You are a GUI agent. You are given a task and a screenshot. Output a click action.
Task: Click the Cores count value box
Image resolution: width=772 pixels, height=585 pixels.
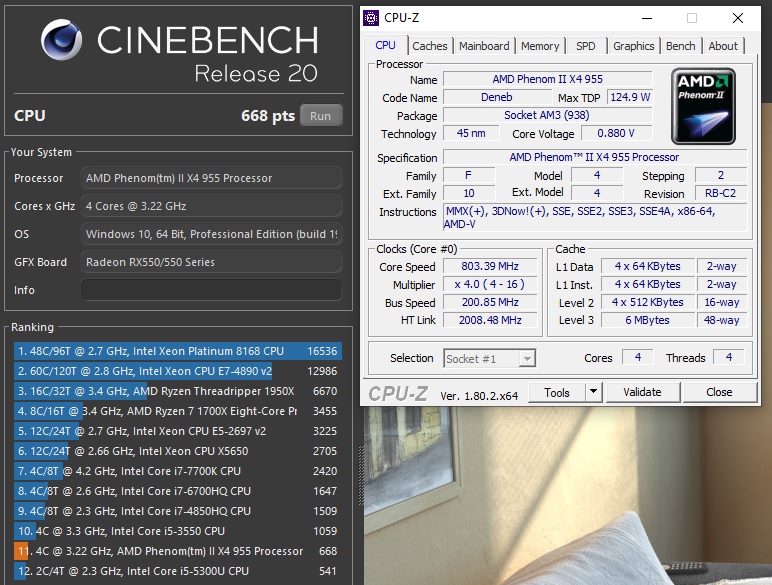pos(638,357)
